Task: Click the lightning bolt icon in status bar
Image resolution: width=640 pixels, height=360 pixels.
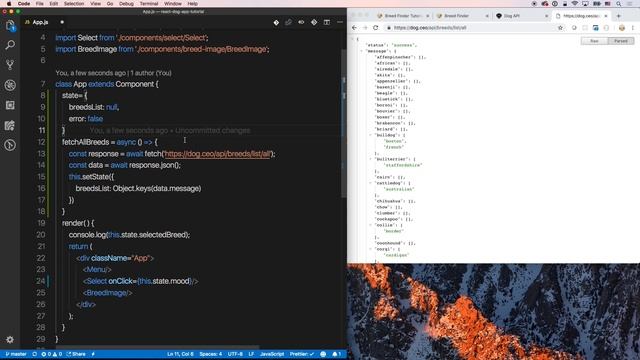Action: [x=93, y=354]
